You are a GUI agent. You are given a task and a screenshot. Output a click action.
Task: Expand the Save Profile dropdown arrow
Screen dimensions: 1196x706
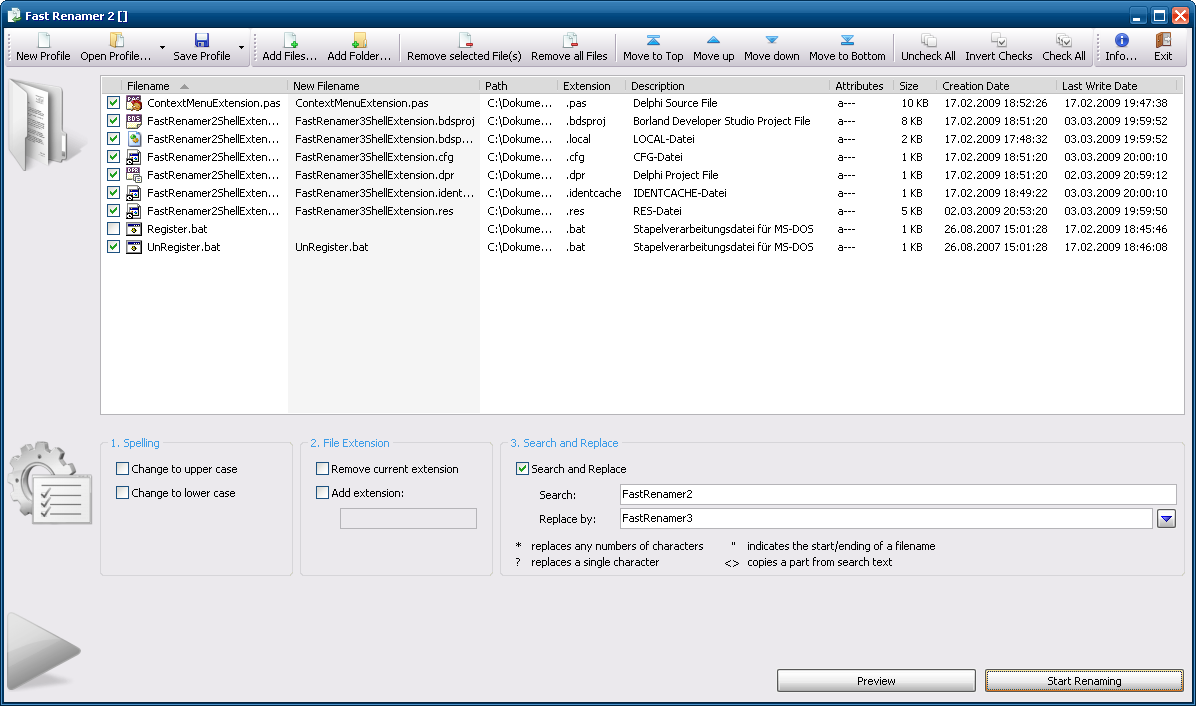click(241, 48)
